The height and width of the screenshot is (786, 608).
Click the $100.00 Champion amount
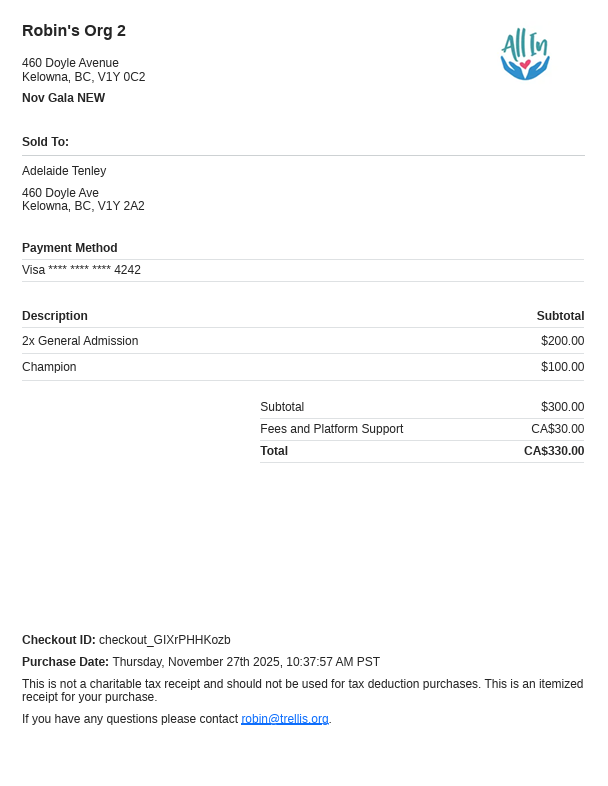click(562, 367)
